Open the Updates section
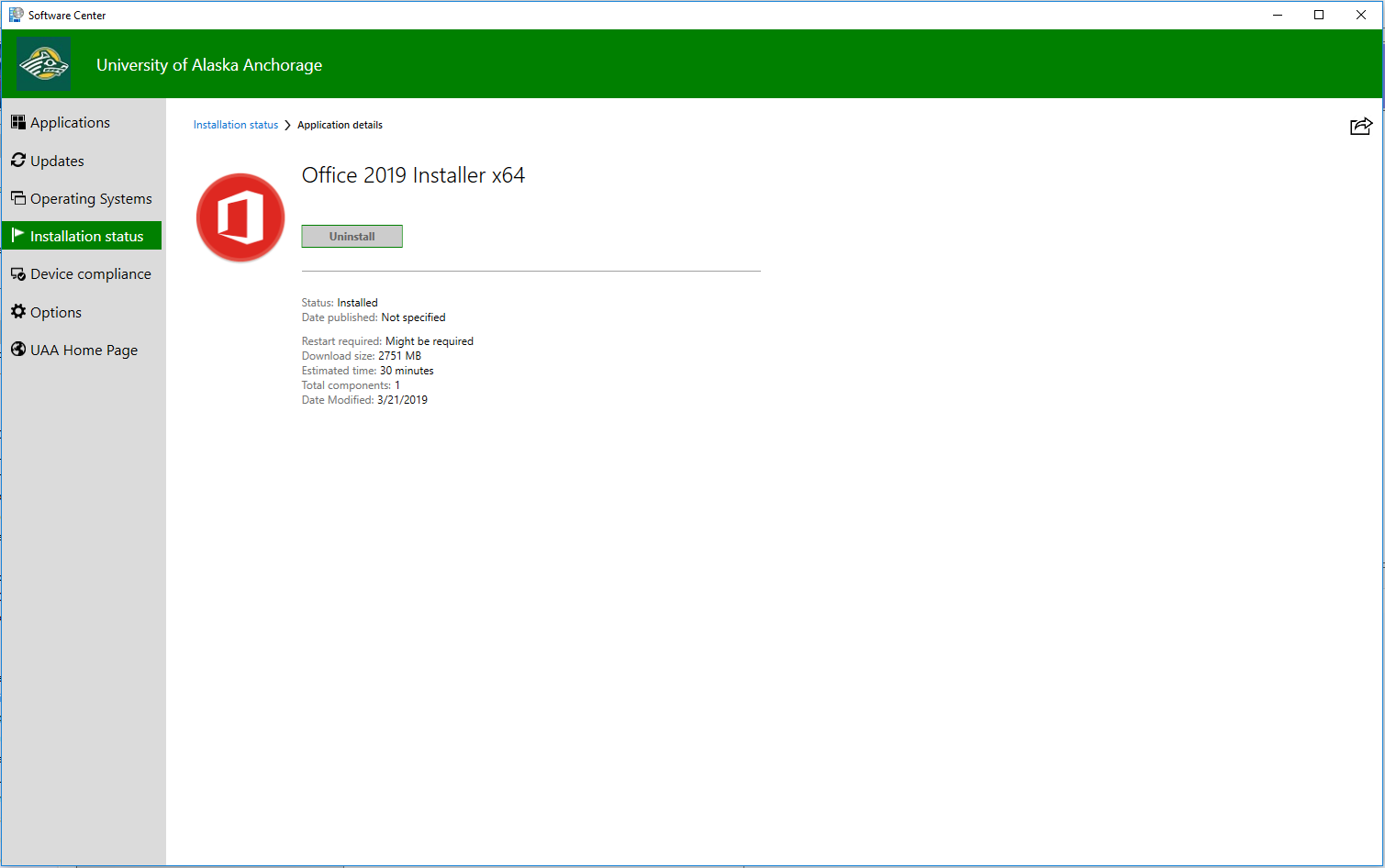The width and height of the screenshot is (1385, 868). (x=57, y=161)
